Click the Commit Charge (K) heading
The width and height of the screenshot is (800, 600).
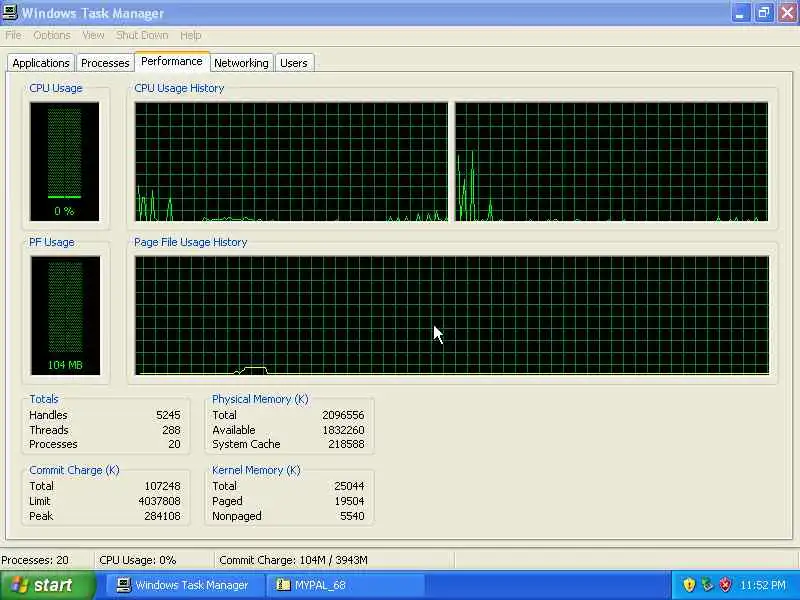74,470
